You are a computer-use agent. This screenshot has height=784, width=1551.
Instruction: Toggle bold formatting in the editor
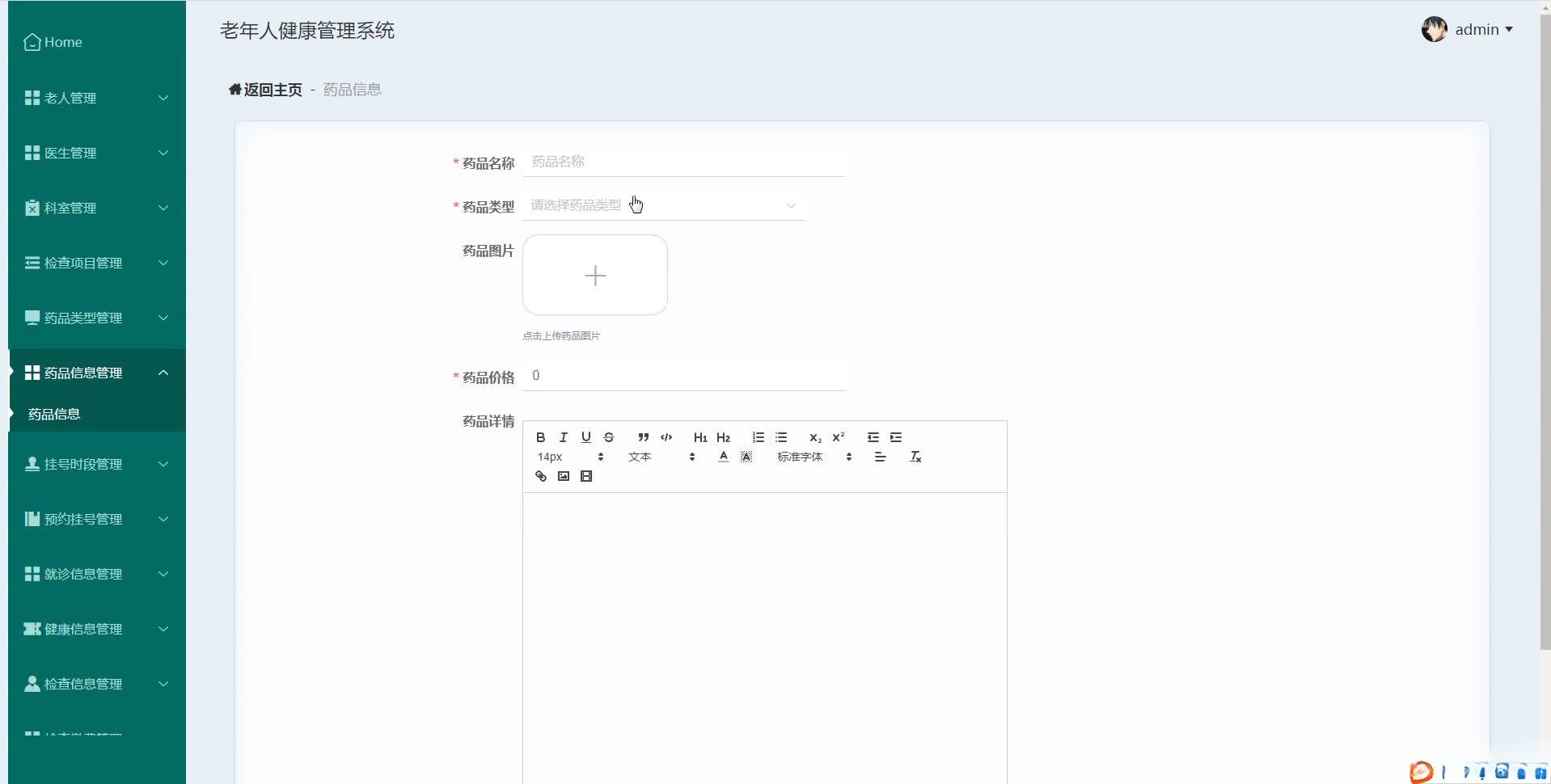(540, 437)
